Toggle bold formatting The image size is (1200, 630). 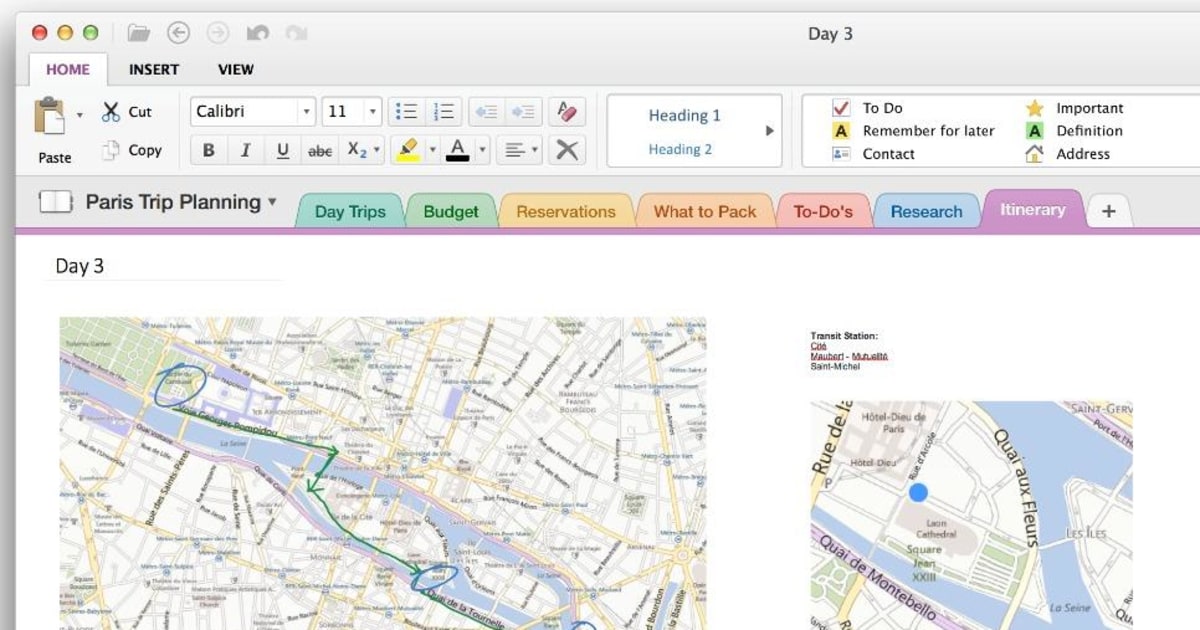click(x=208, y=149)
